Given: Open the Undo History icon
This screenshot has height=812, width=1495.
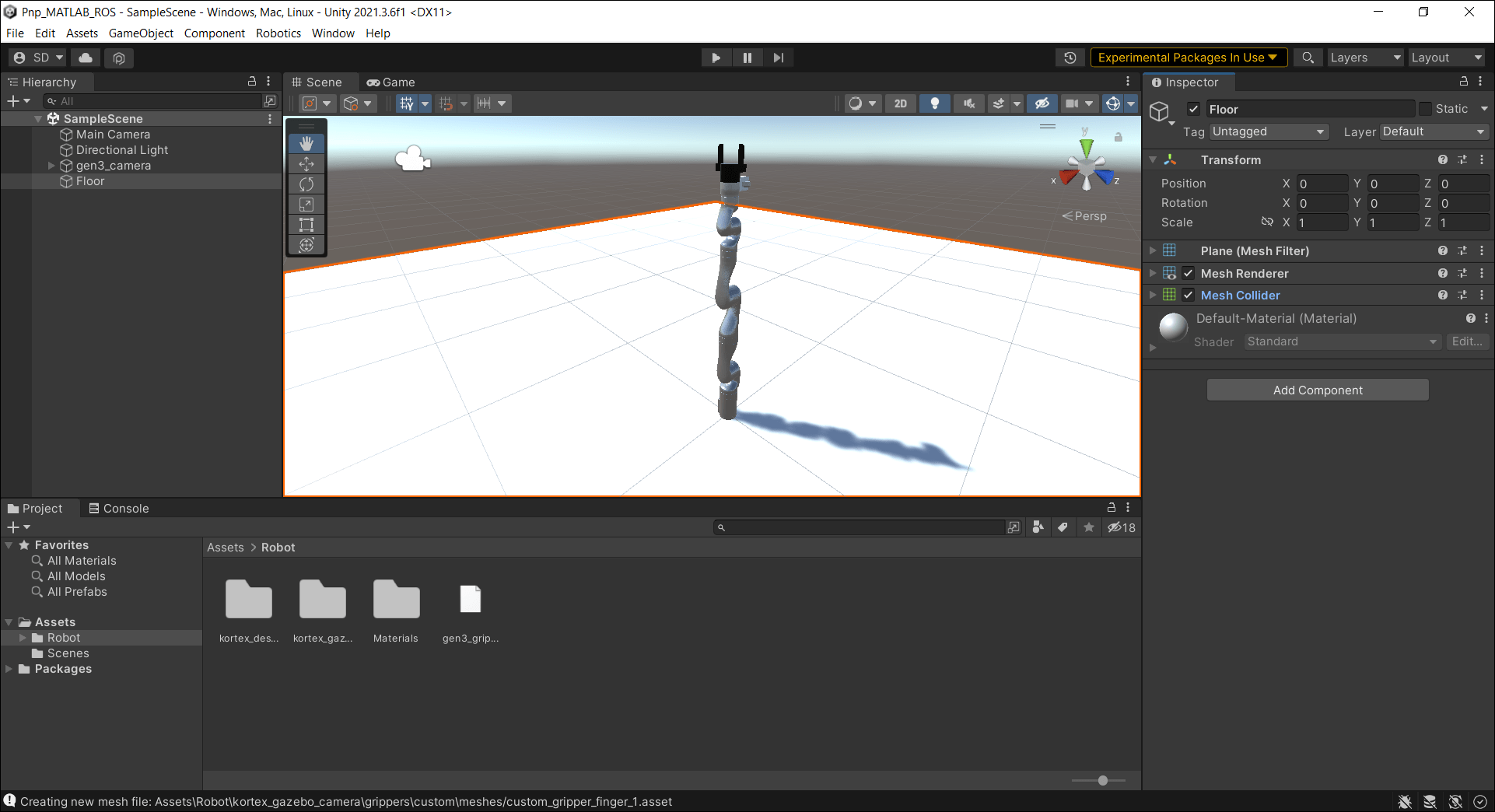Looking at the screenshot, I should (1070, 58).
